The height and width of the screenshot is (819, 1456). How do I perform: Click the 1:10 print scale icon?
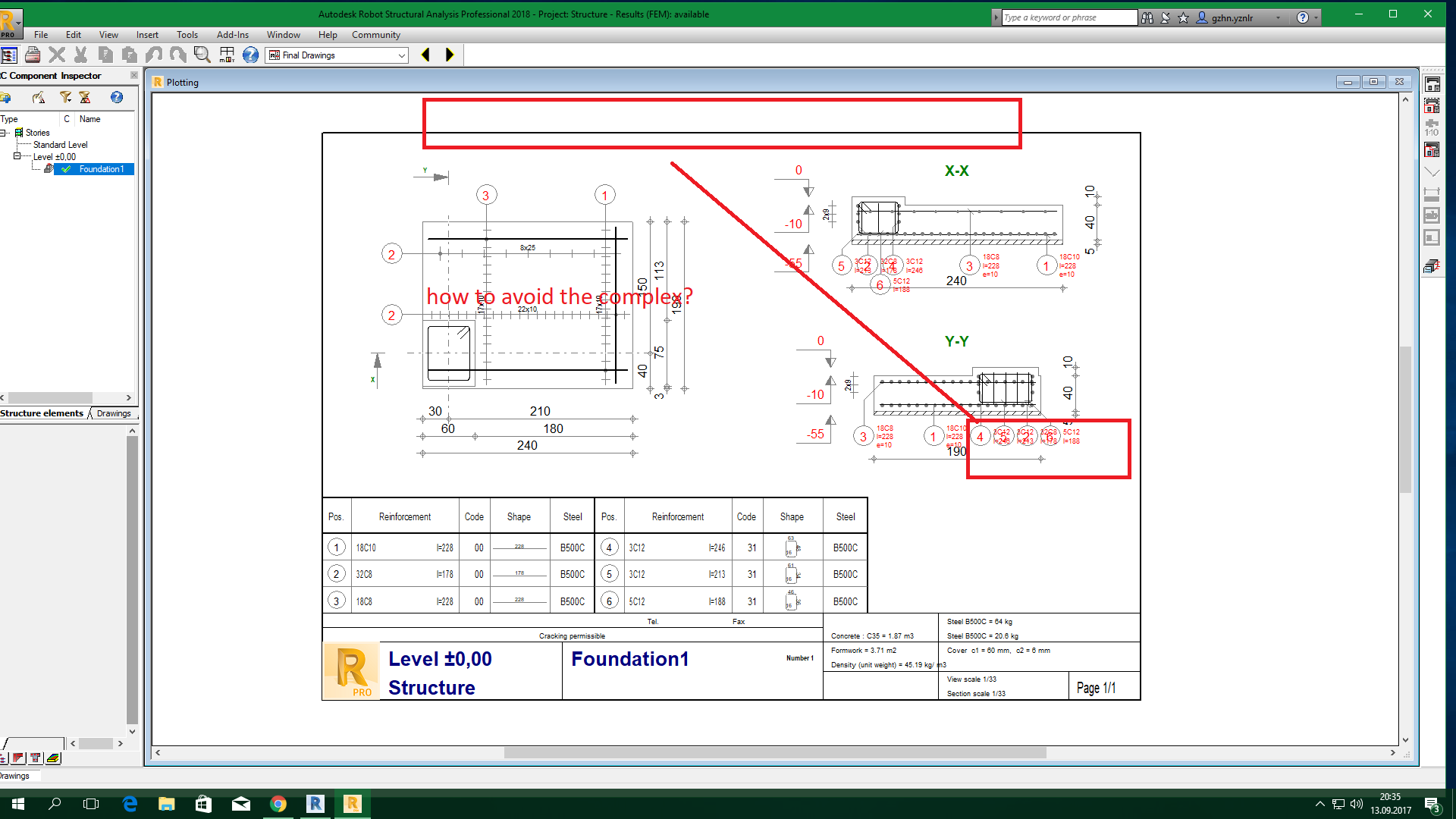(1431, 127)
